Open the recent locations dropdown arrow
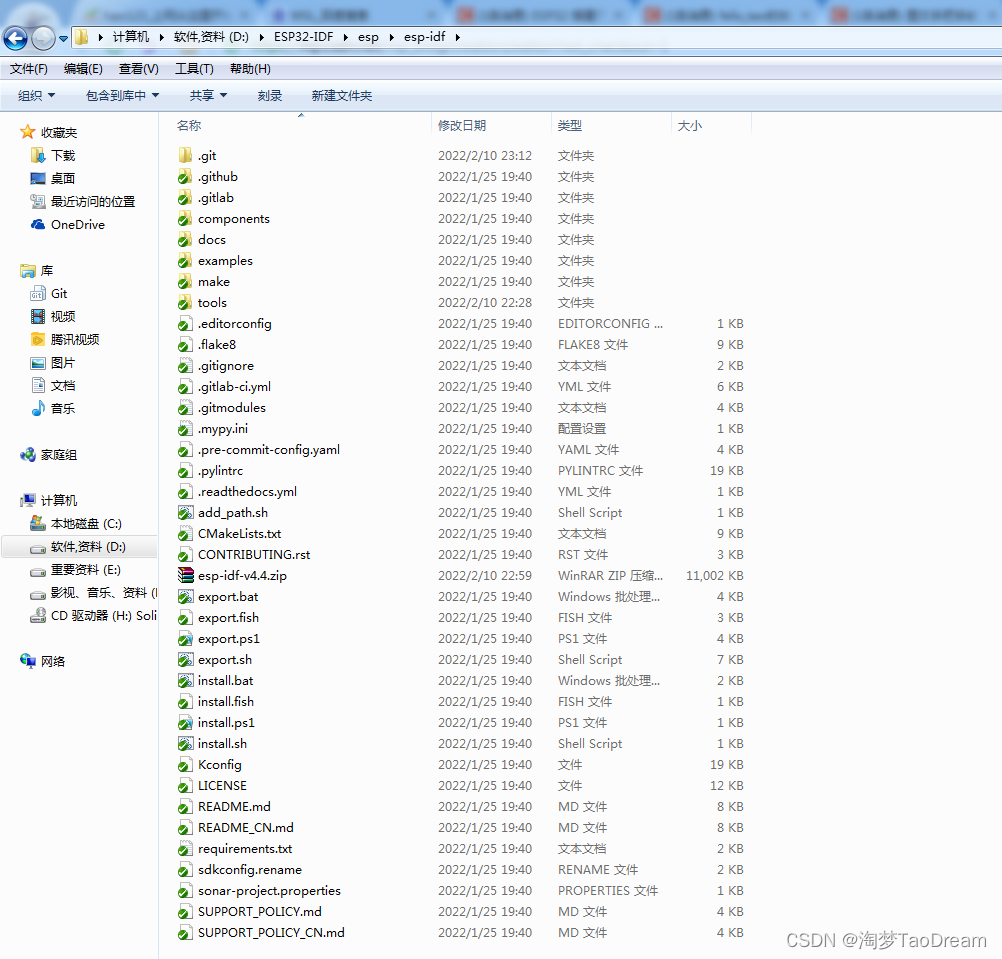The height and width of the screenshot is (959, 1002). coord(63,38)
